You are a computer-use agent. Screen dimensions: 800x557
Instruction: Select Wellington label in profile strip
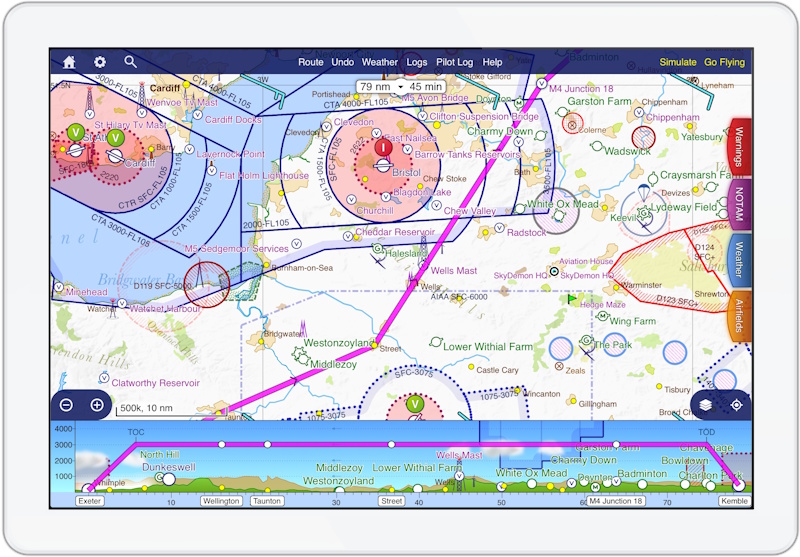(x=221, y=501)
